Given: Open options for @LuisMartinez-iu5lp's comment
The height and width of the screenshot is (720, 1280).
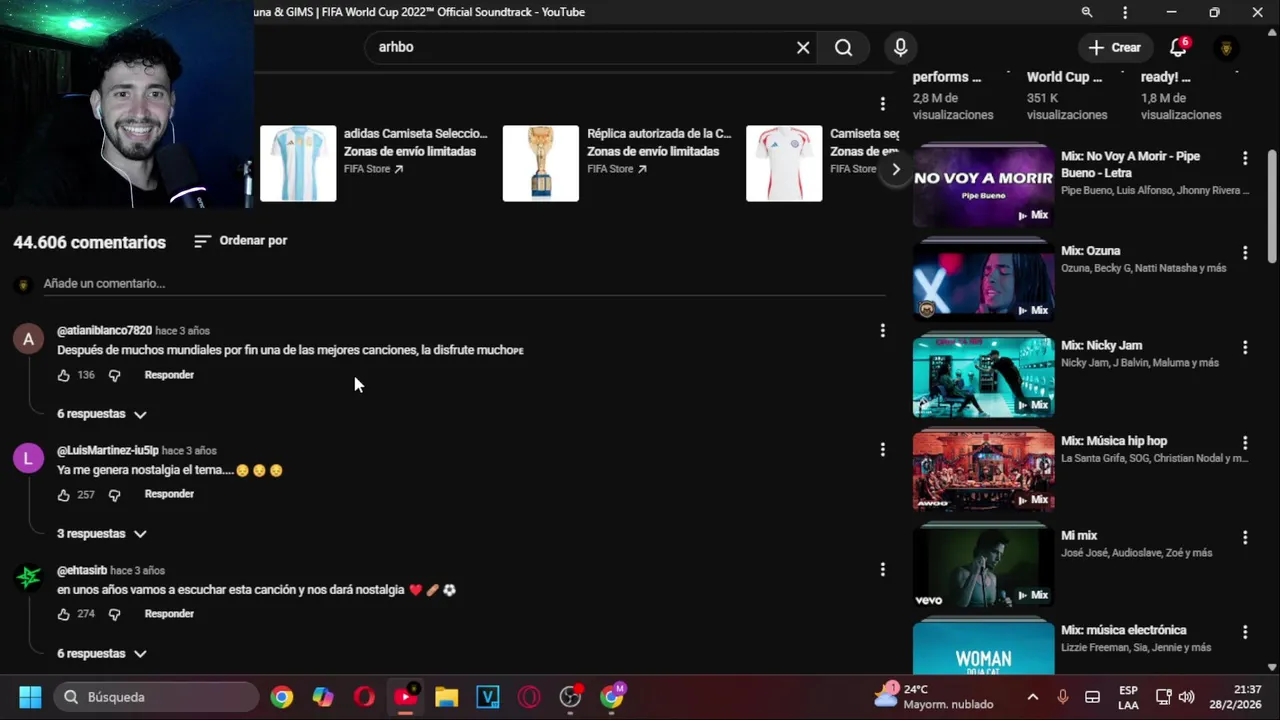Looking at the screenshot, I should (882, 450).
